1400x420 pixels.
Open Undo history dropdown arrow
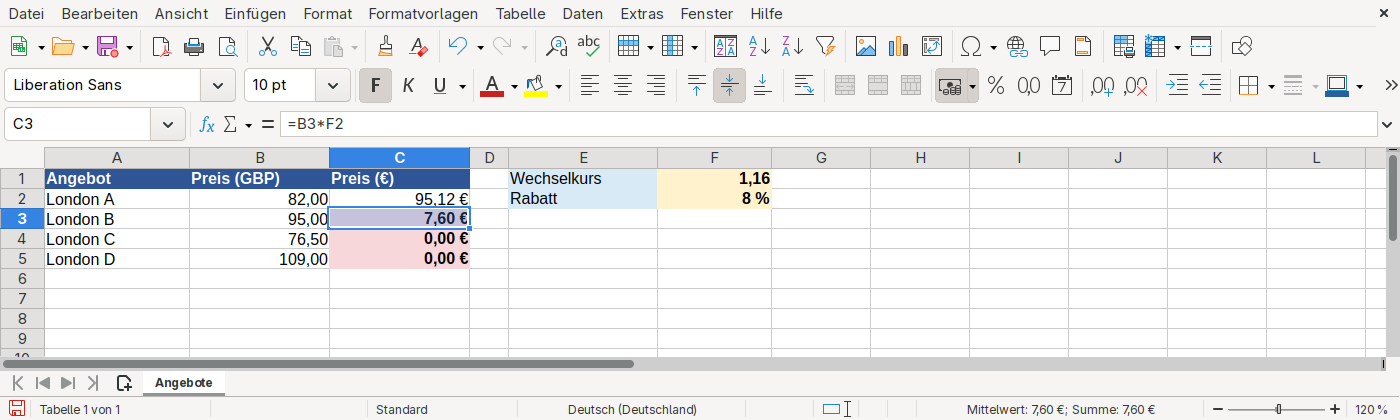pyautogui.click(x=480, y=46)
